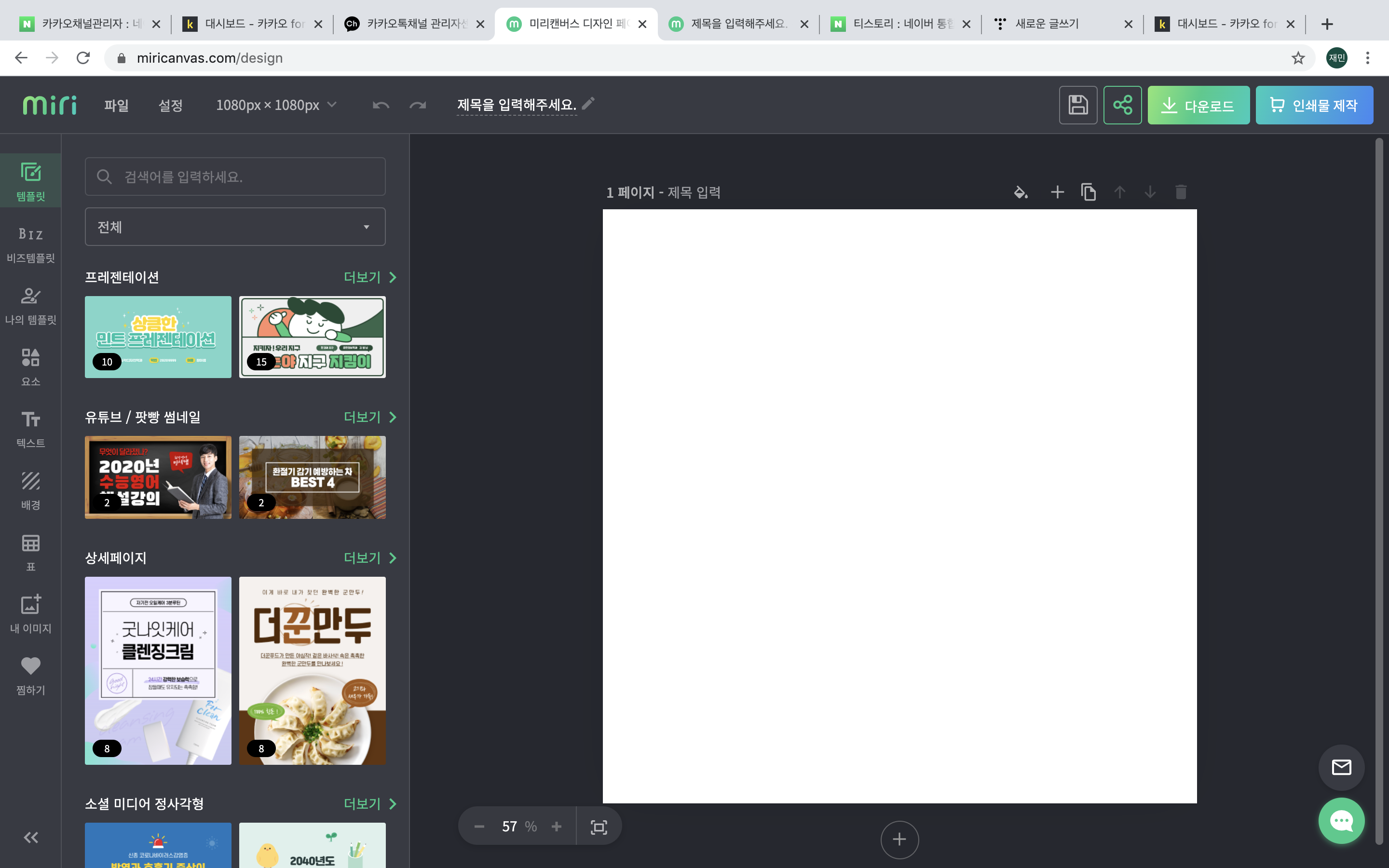
Task: Duplicate the page with the copy icon
Action: click(x=1088, y=192)
